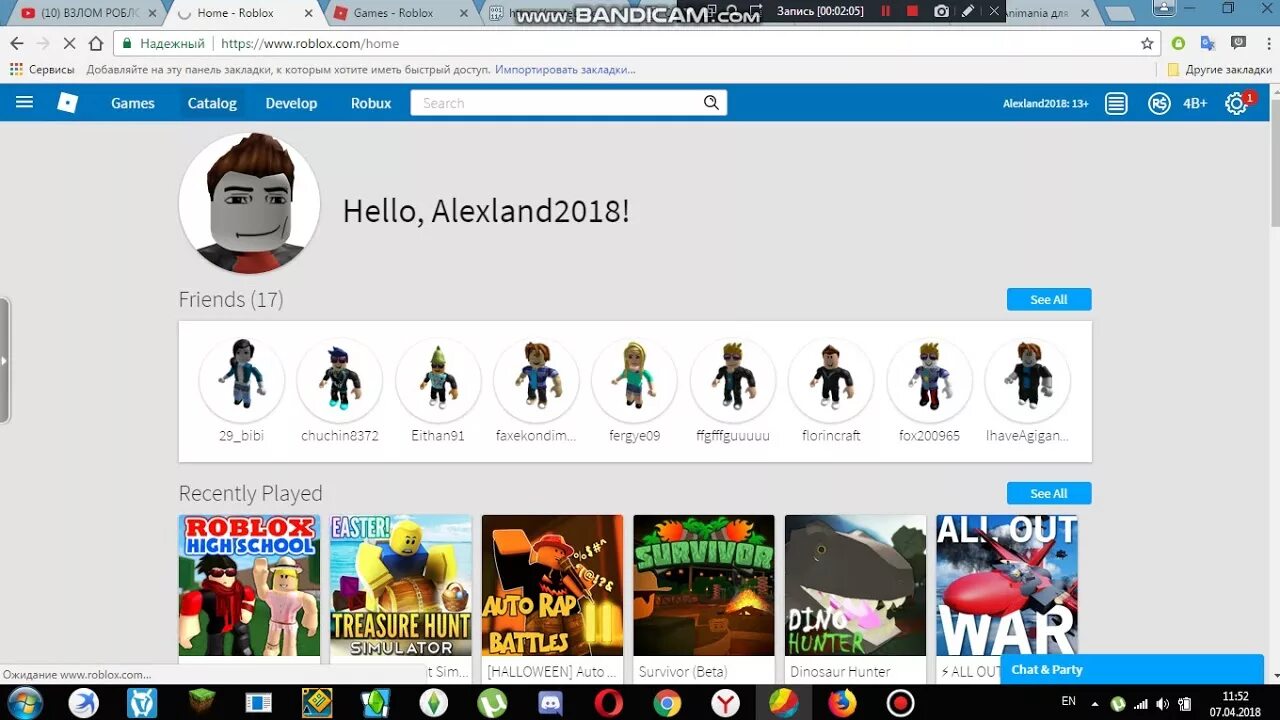Click Импортировать закладки link

click(x=565, y=70)
